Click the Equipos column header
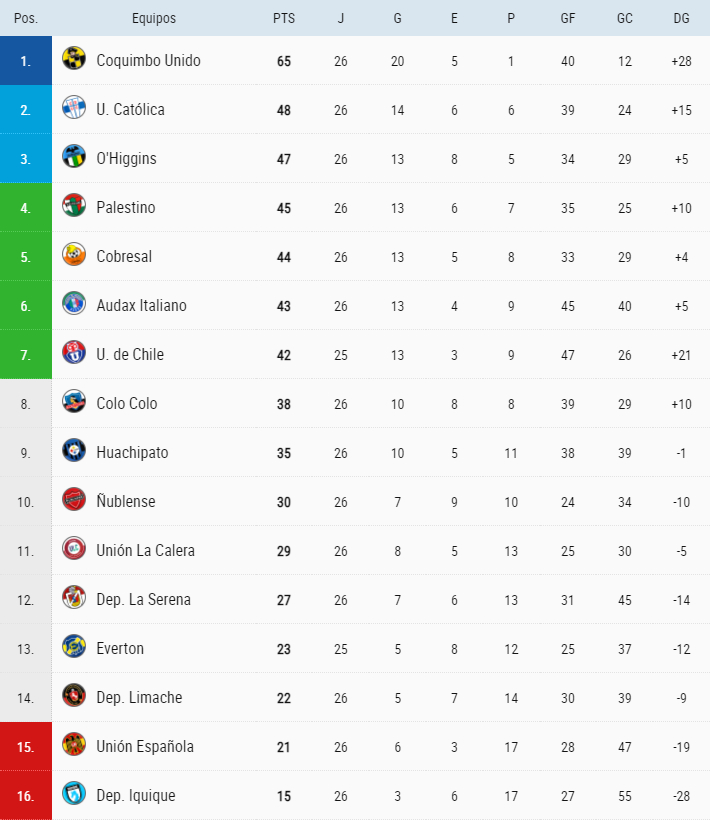 (x=153, y=18)
